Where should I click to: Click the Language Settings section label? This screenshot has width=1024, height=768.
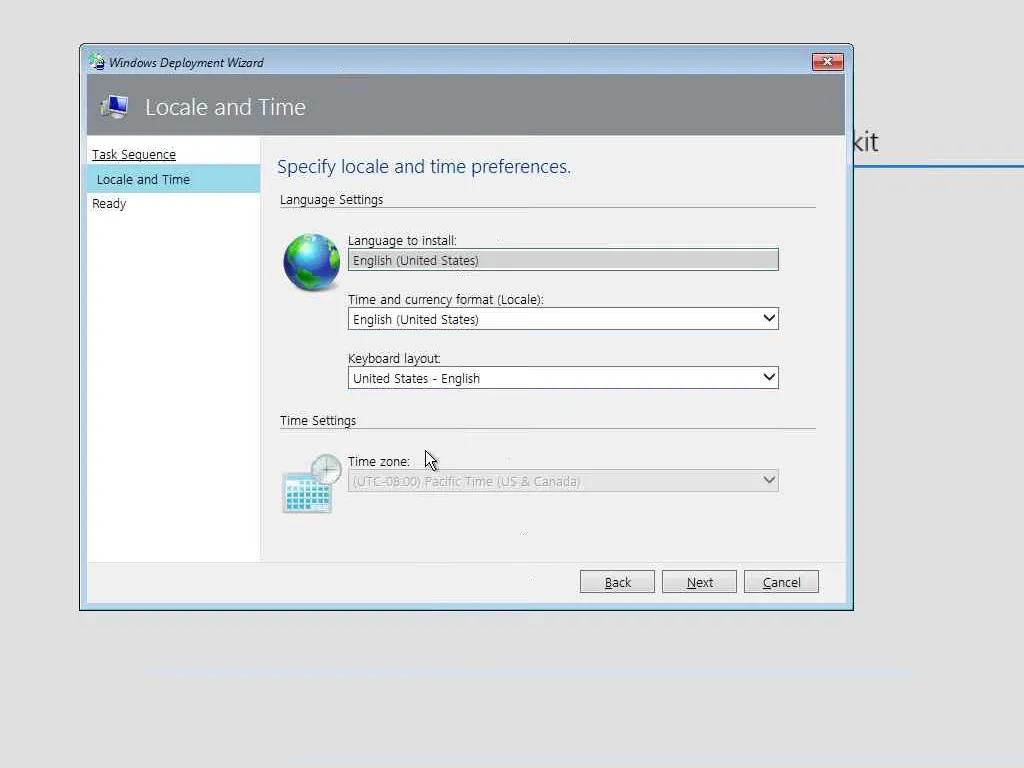(332, 200)
